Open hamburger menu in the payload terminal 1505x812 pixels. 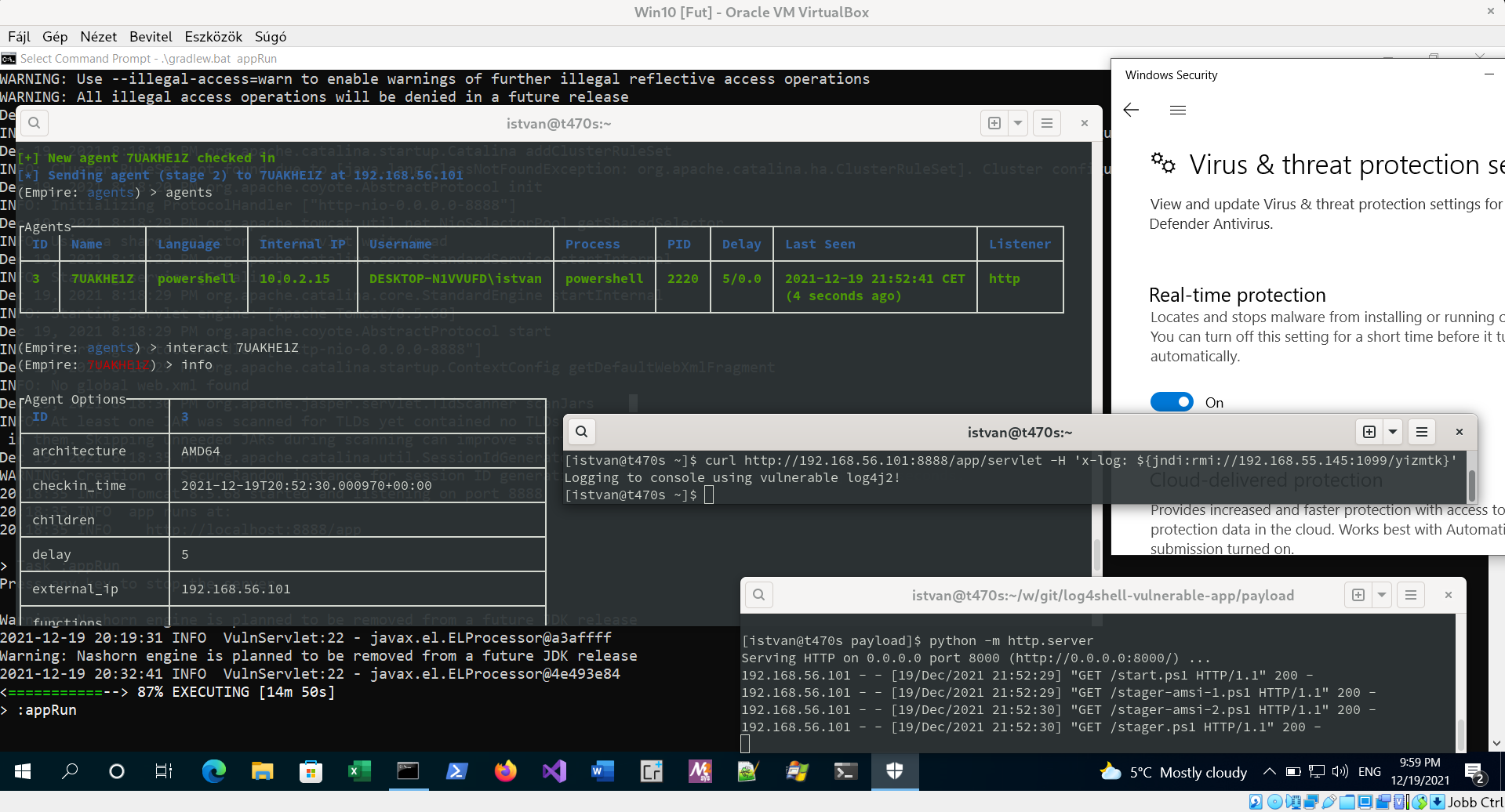(x=1411, y=595)
